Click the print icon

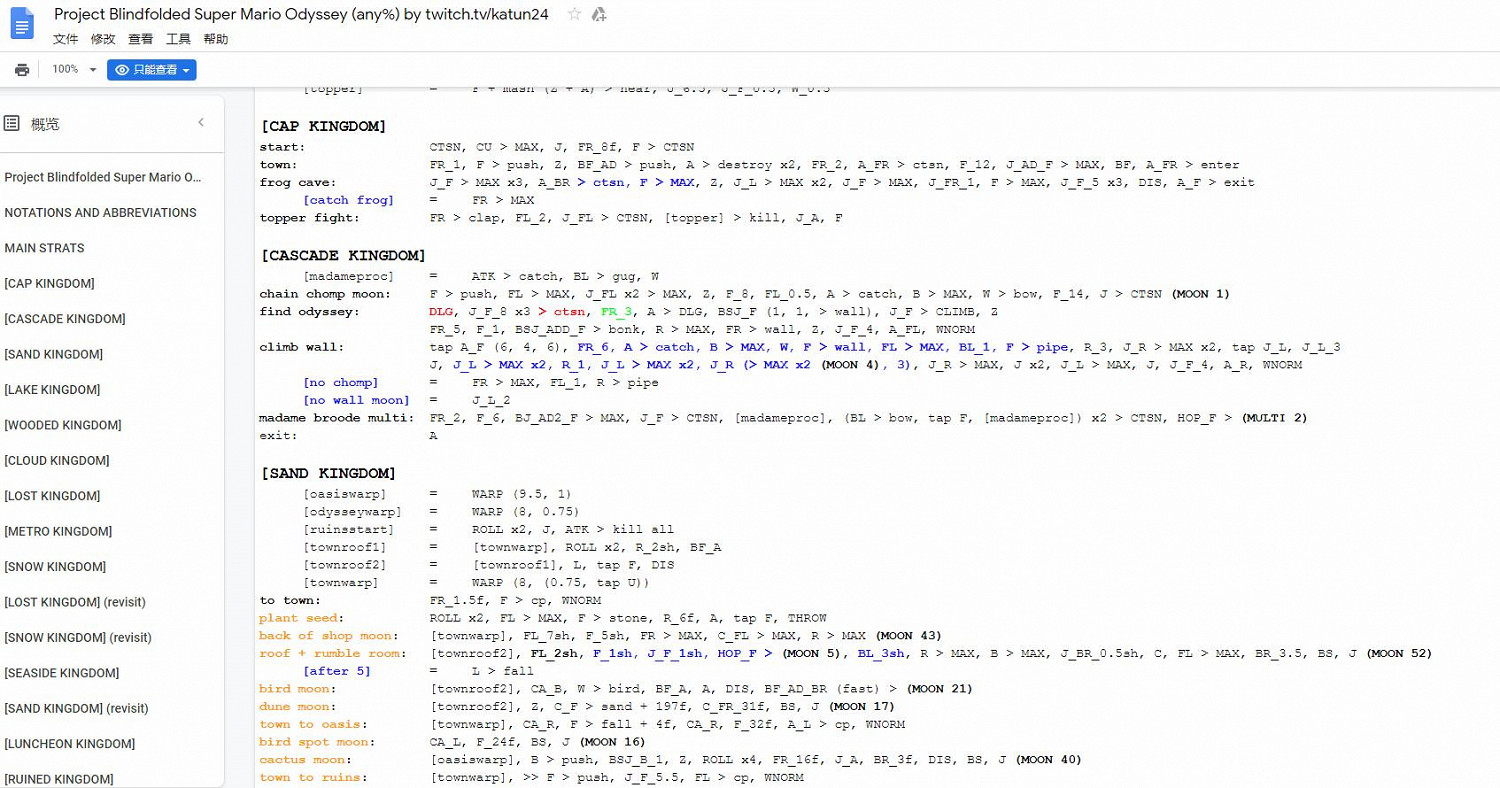pyautogui.click(x=22, y=69)
